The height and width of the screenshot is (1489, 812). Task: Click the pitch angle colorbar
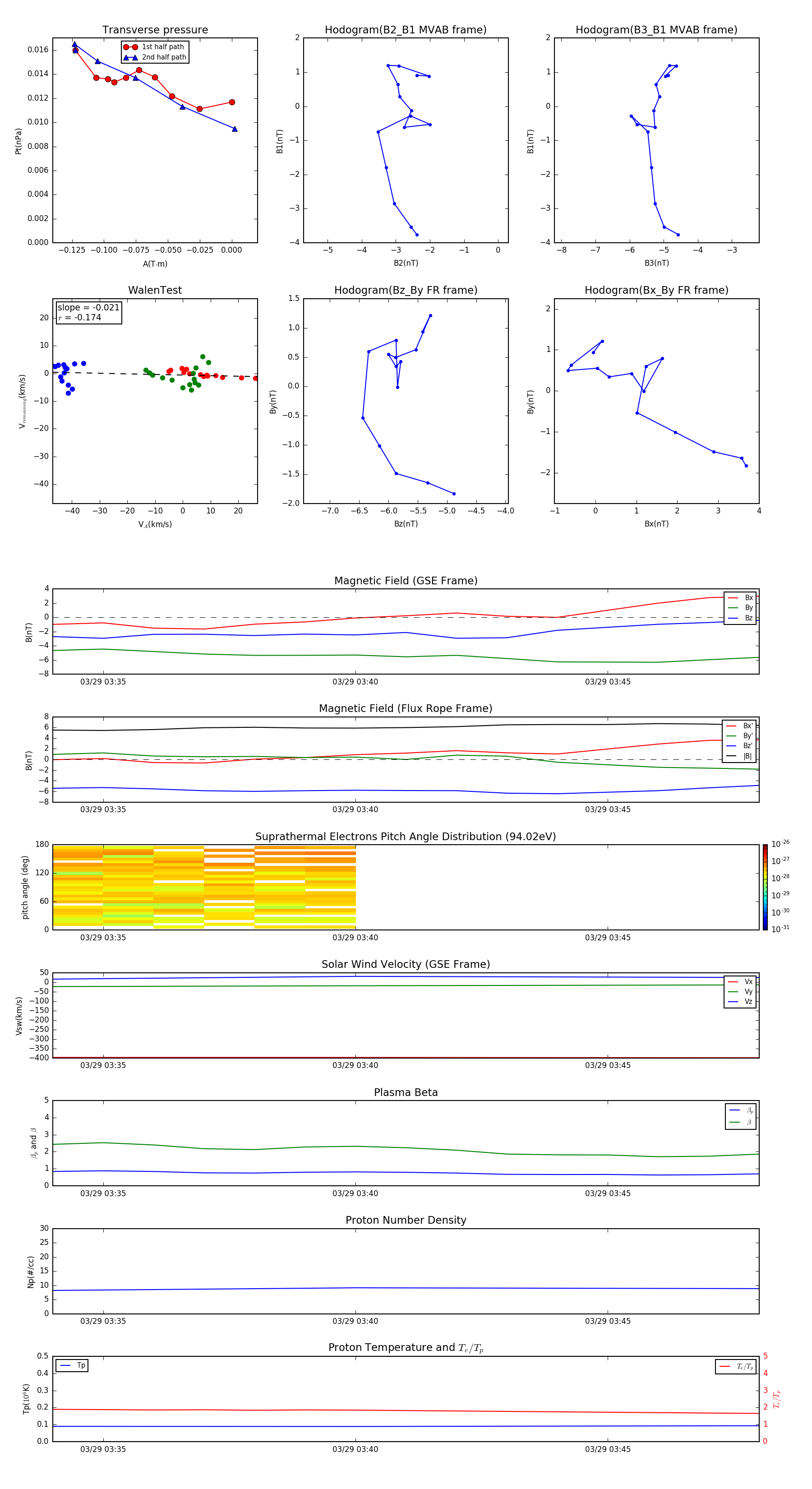point(765,887)
